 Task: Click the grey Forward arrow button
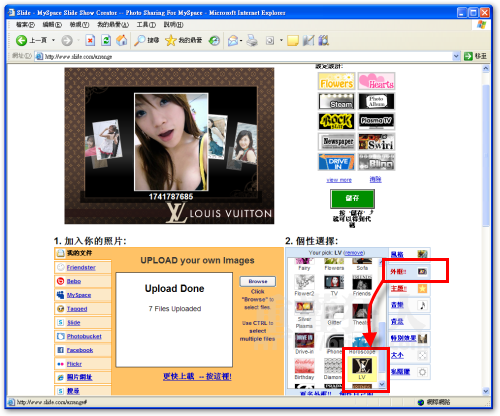67,41
